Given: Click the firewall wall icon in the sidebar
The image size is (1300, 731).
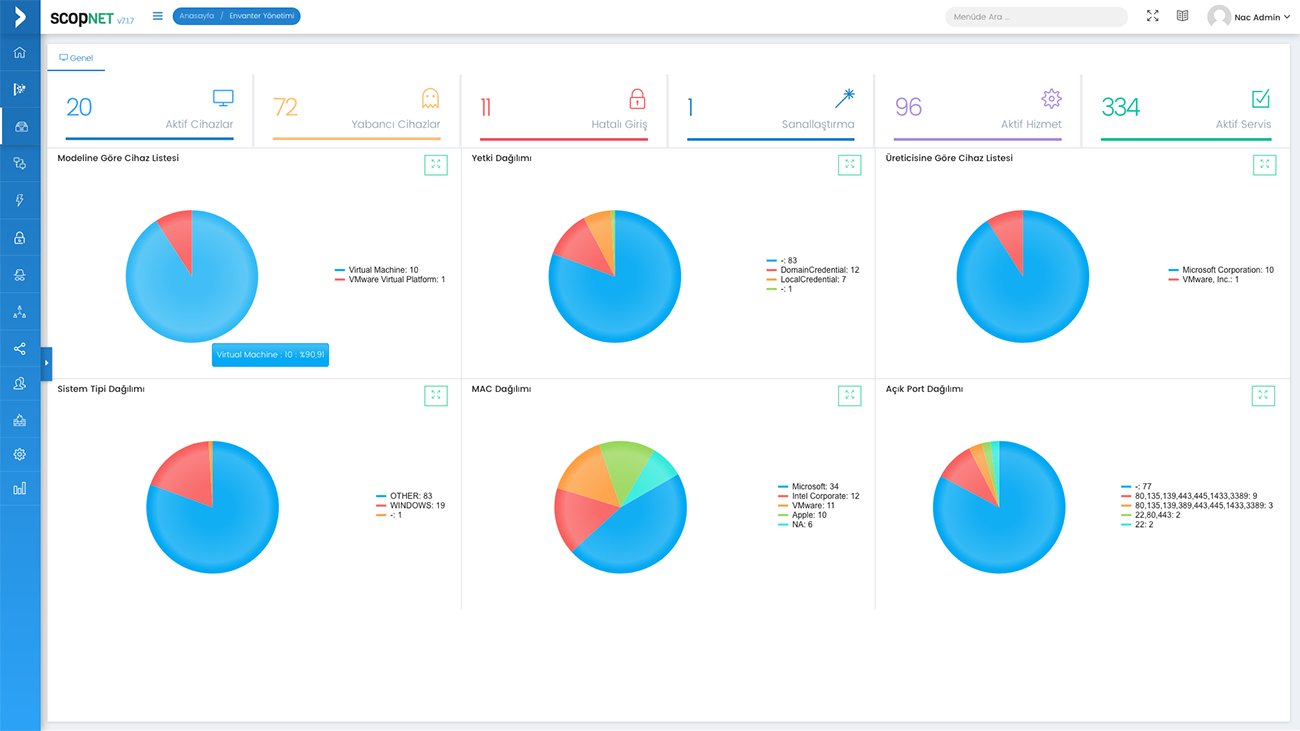Looking at the screenshot, I should 20,420.
